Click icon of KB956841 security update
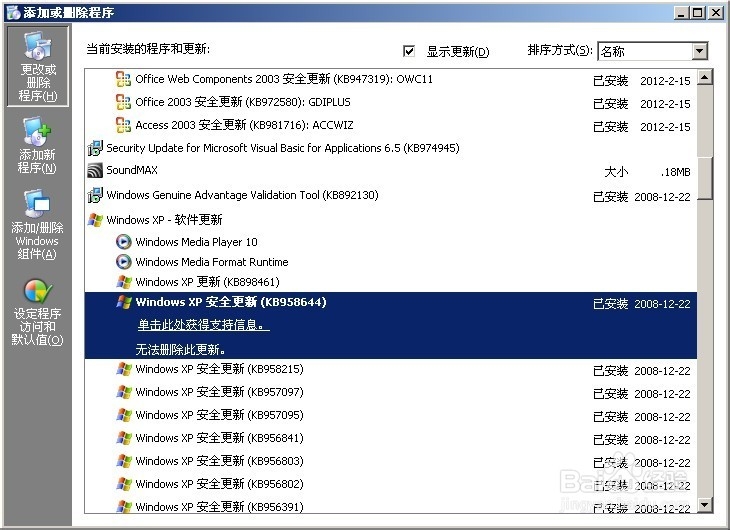The width and height of the screenshot is (730, 530). pyautogui.click(x=123, y=438)
